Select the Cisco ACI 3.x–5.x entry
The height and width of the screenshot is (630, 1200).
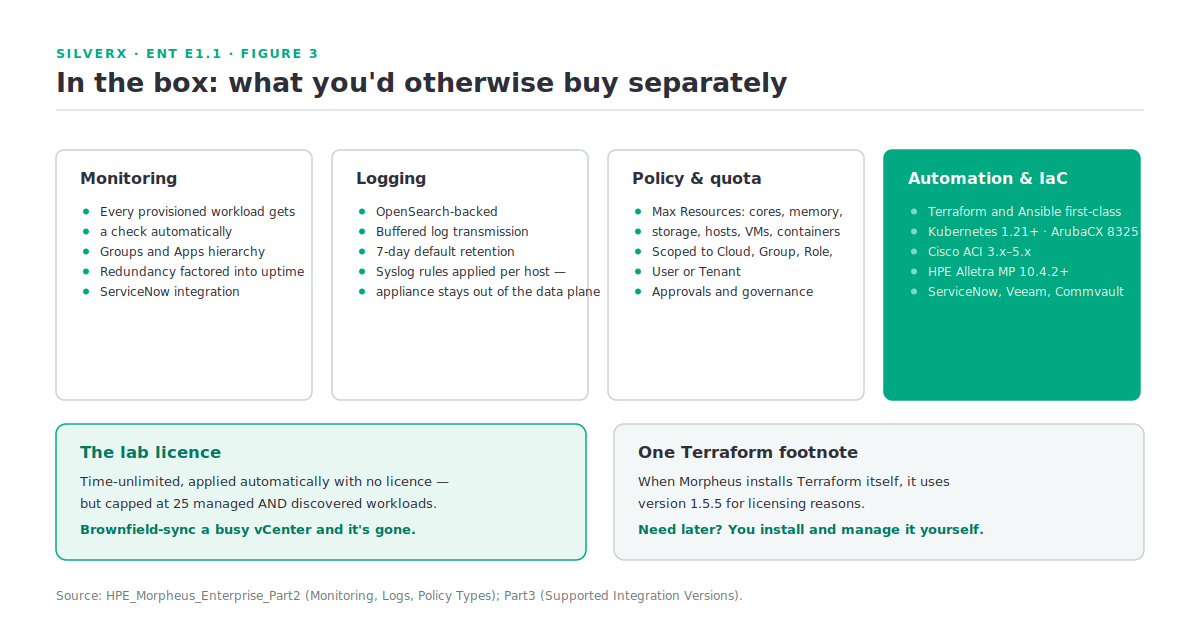[x=979, y=252]
